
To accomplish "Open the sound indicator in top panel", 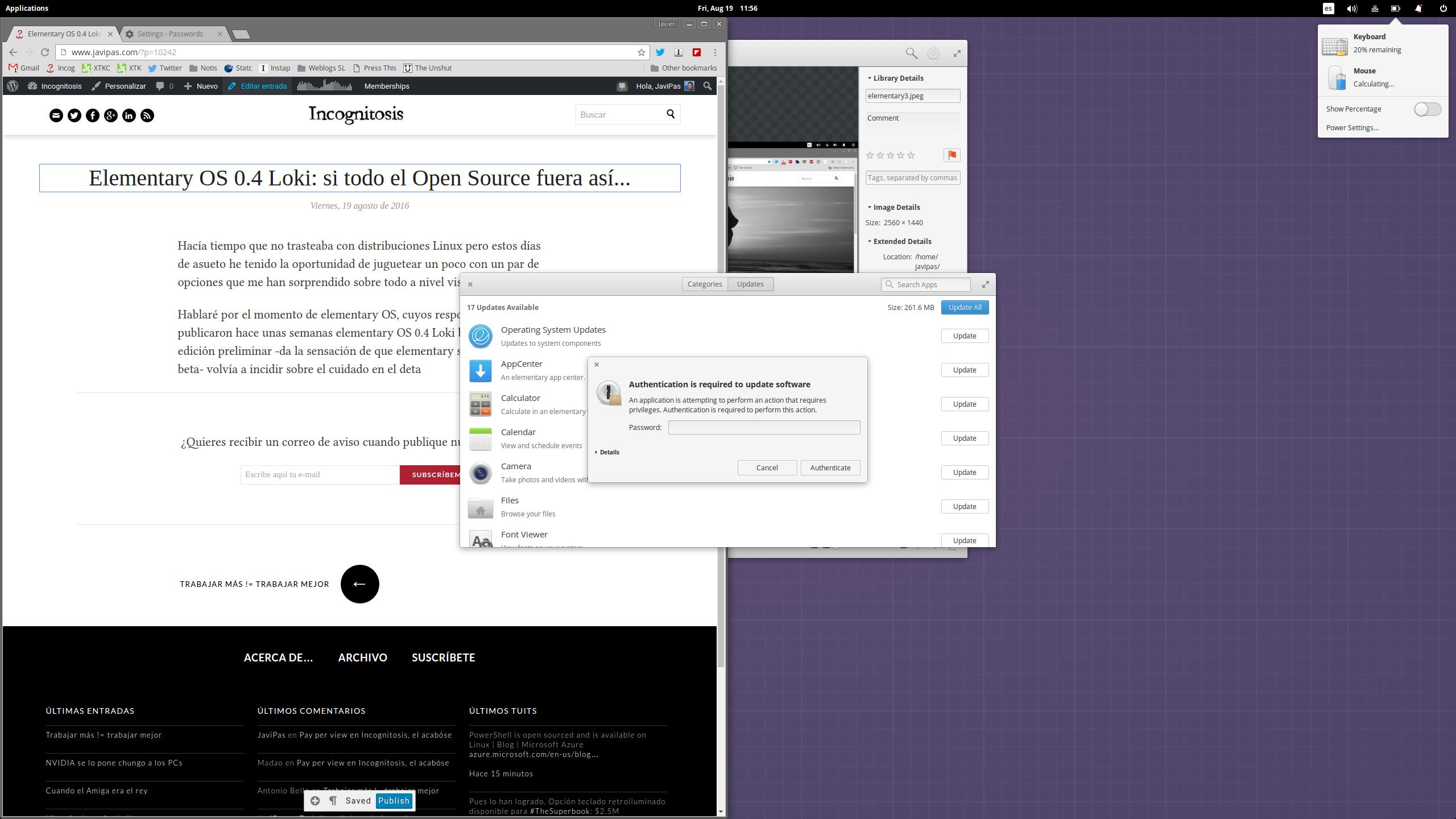I will [x=1352, y=9].
